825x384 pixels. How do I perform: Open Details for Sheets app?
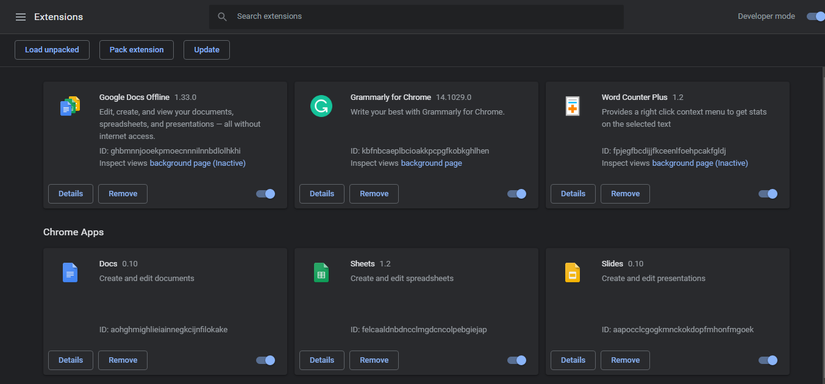[x=321, y=360]
